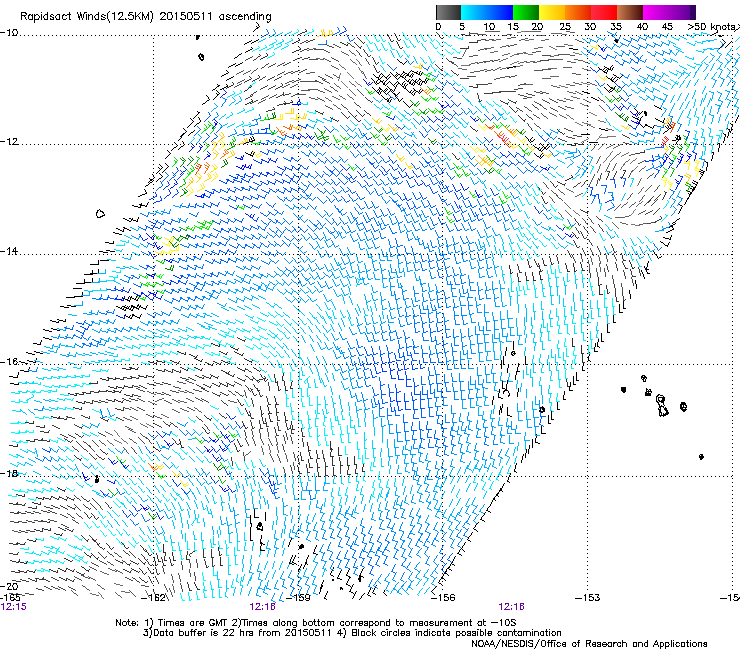The height and width of the screenshot is (650, 740).
Task: Click the yellow 20-25 knots legend swatch
Action: (x=552, y=12)
